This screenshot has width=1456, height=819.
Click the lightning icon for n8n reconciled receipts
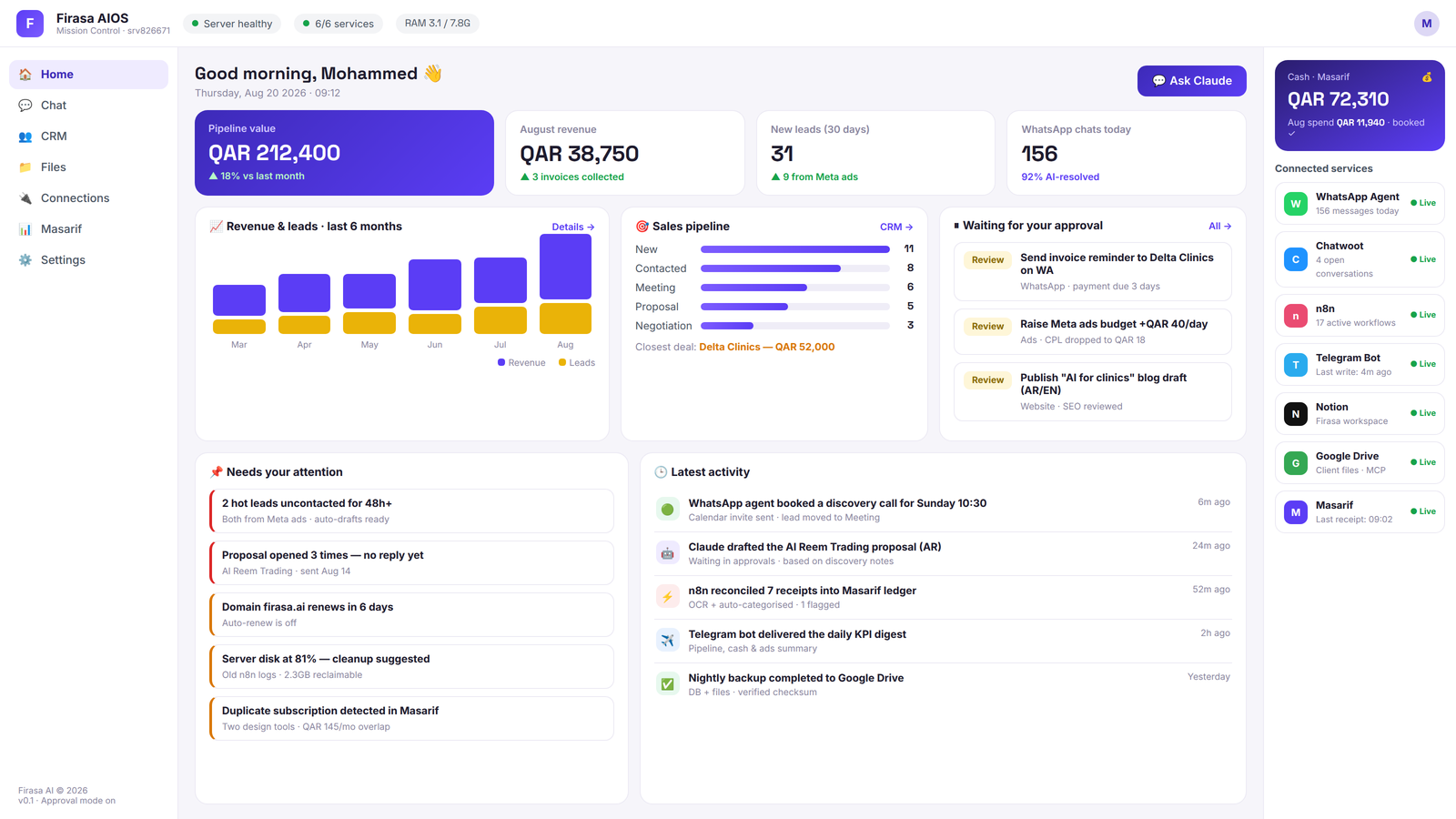(668, 597)
